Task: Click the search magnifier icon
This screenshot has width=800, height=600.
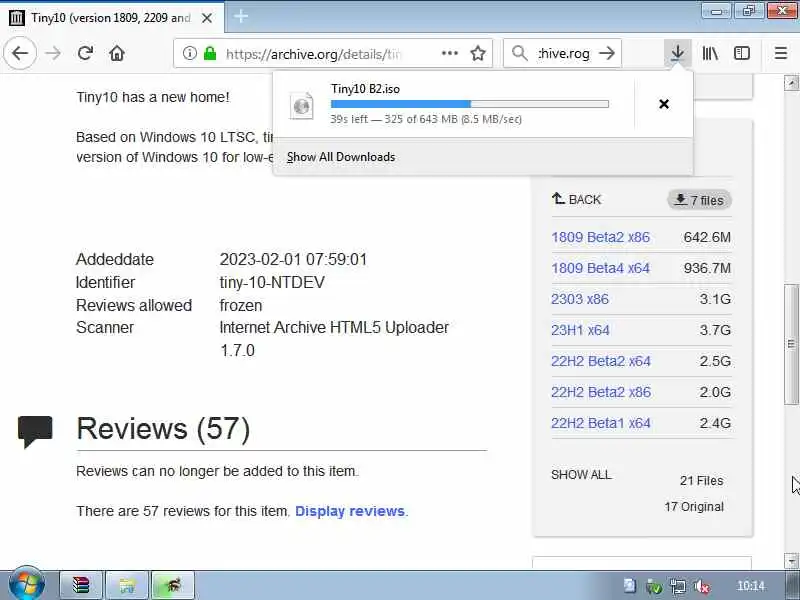Action: 519,53
